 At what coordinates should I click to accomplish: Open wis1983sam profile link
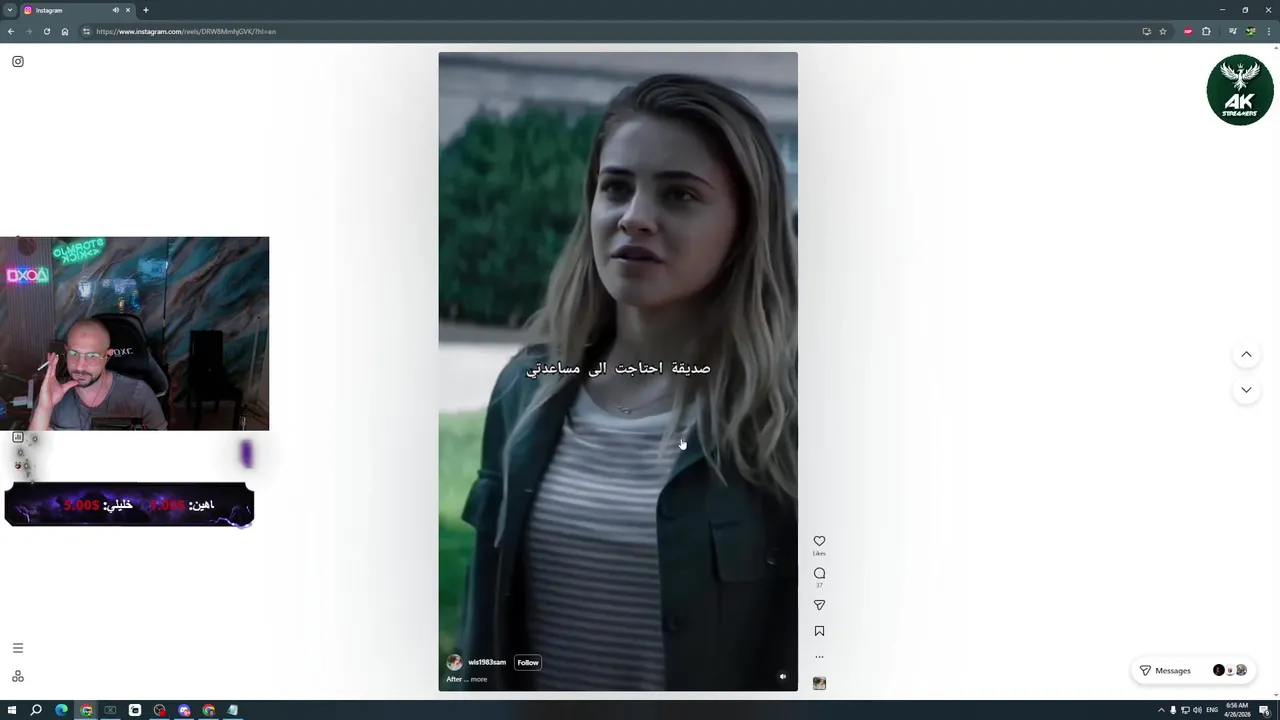[487, 662]
